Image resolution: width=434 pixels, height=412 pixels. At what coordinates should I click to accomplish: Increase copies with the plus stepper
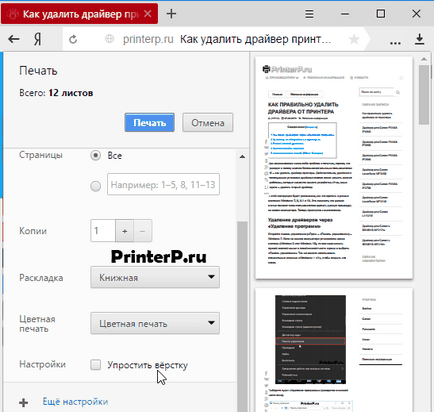(x=125, y=231)
